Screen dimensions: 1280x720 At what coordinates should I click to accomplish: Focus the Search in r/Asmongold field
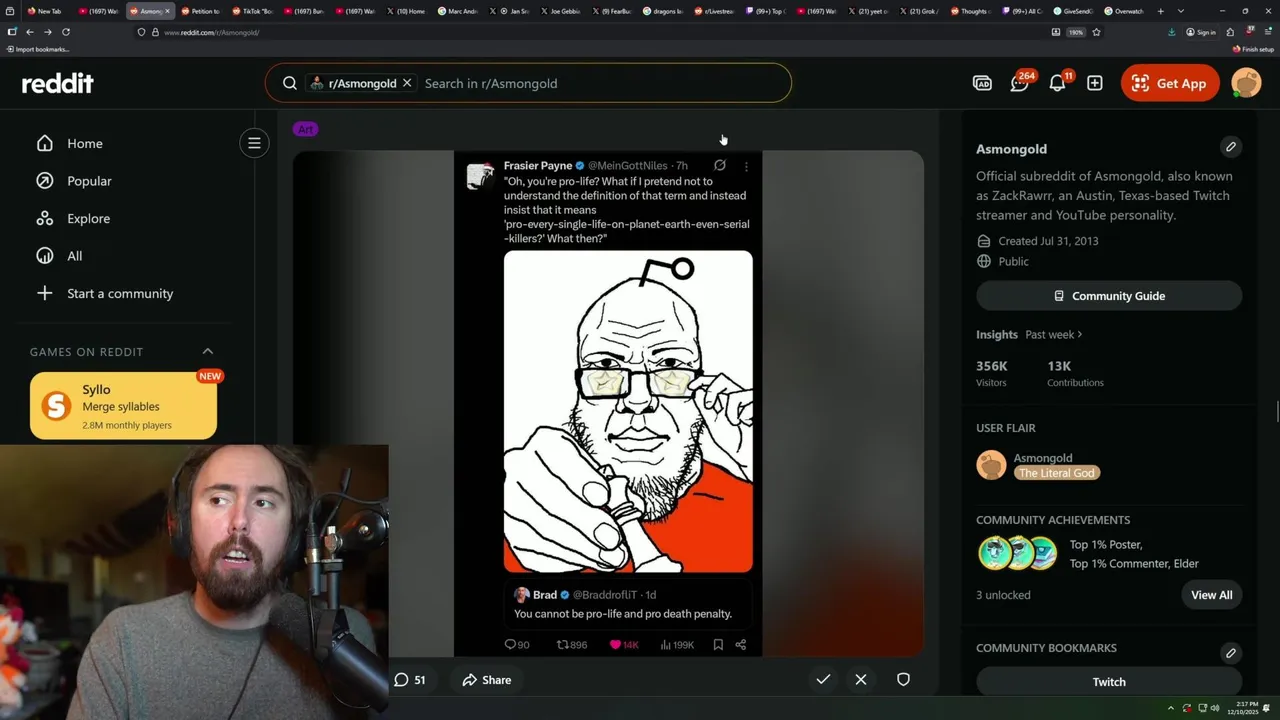[x=600, y=83]
